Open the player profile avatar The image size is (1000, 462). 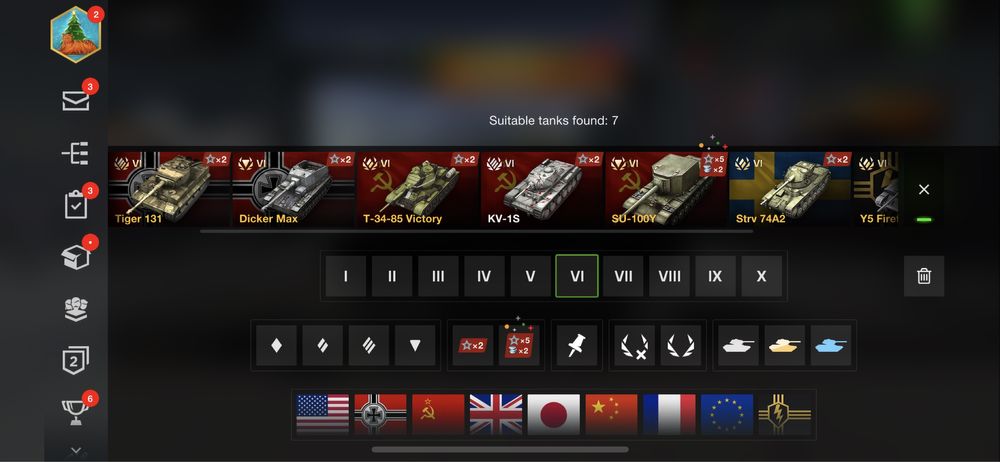pyautogui.click(x=75, y=34)
